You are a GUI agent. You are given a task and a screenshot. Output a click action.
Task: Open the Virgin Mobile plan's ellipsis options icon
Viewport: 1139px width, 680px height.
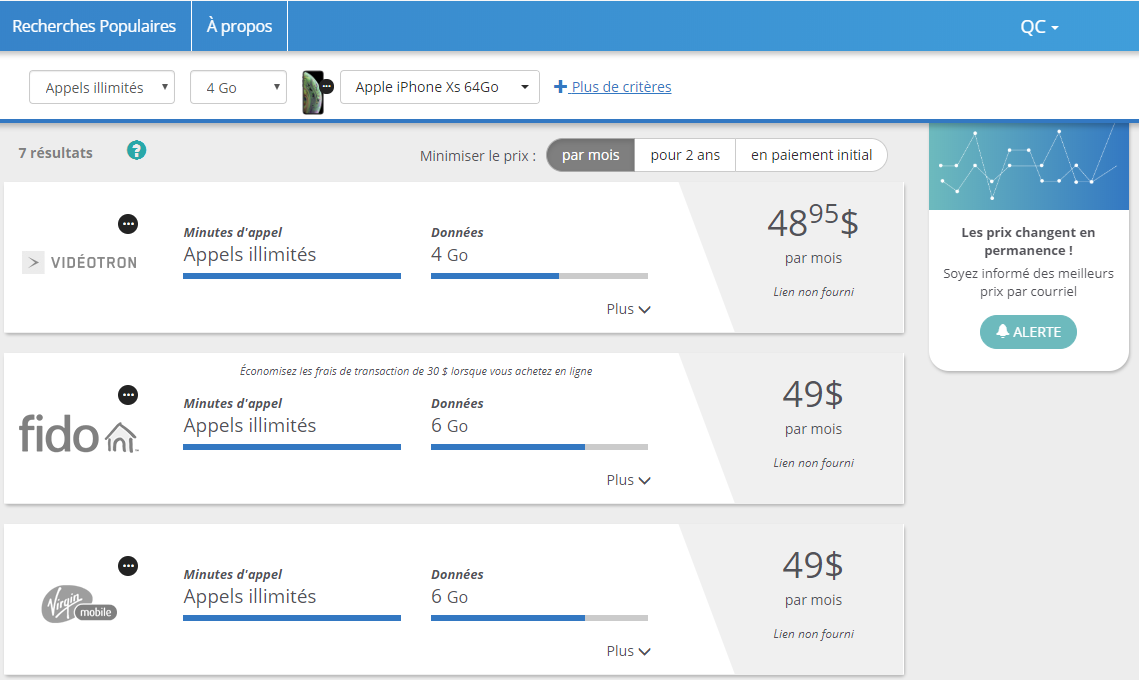tap(128, 566)
